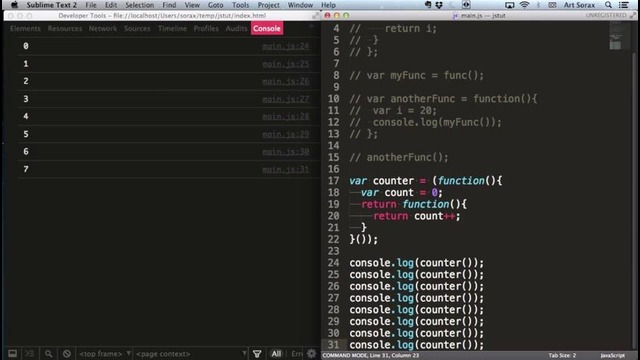Click console output value 0
This screenshot has width=640, height=360.
pos(26,46)
